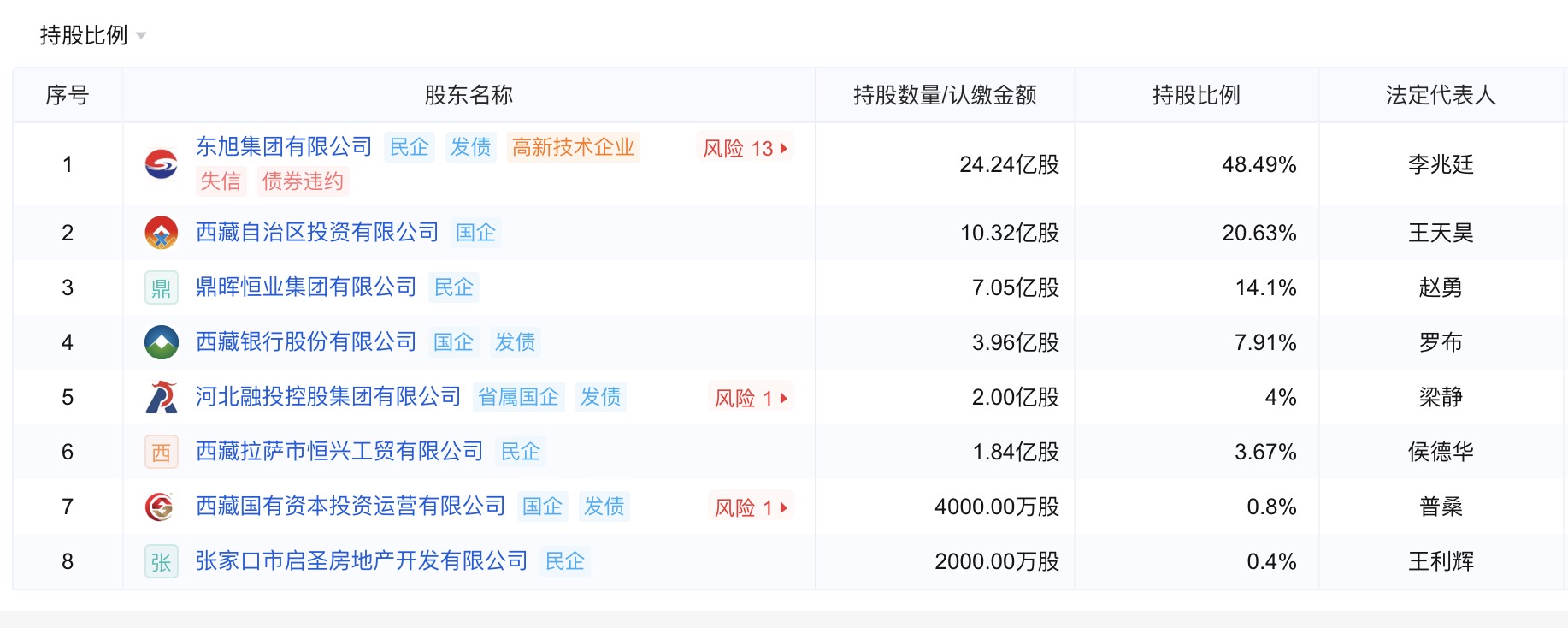Click legal representative 王利辉
The image size is (1568, 628).
click(x=1441, y=561)
